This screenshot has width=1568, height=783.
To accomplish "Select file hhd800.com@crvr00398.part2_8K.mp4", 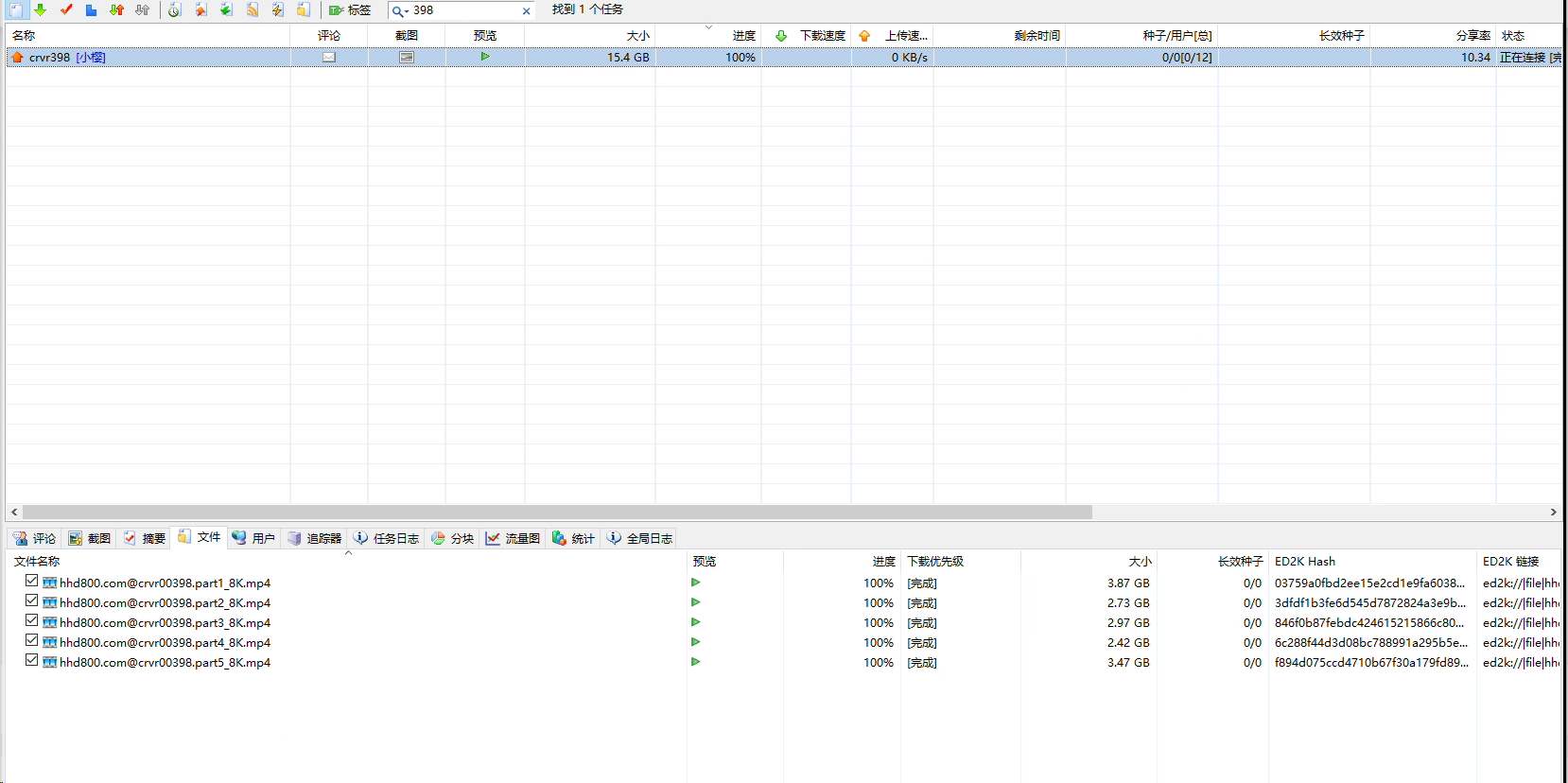I will pyautogui.click(x=165, y=603).
